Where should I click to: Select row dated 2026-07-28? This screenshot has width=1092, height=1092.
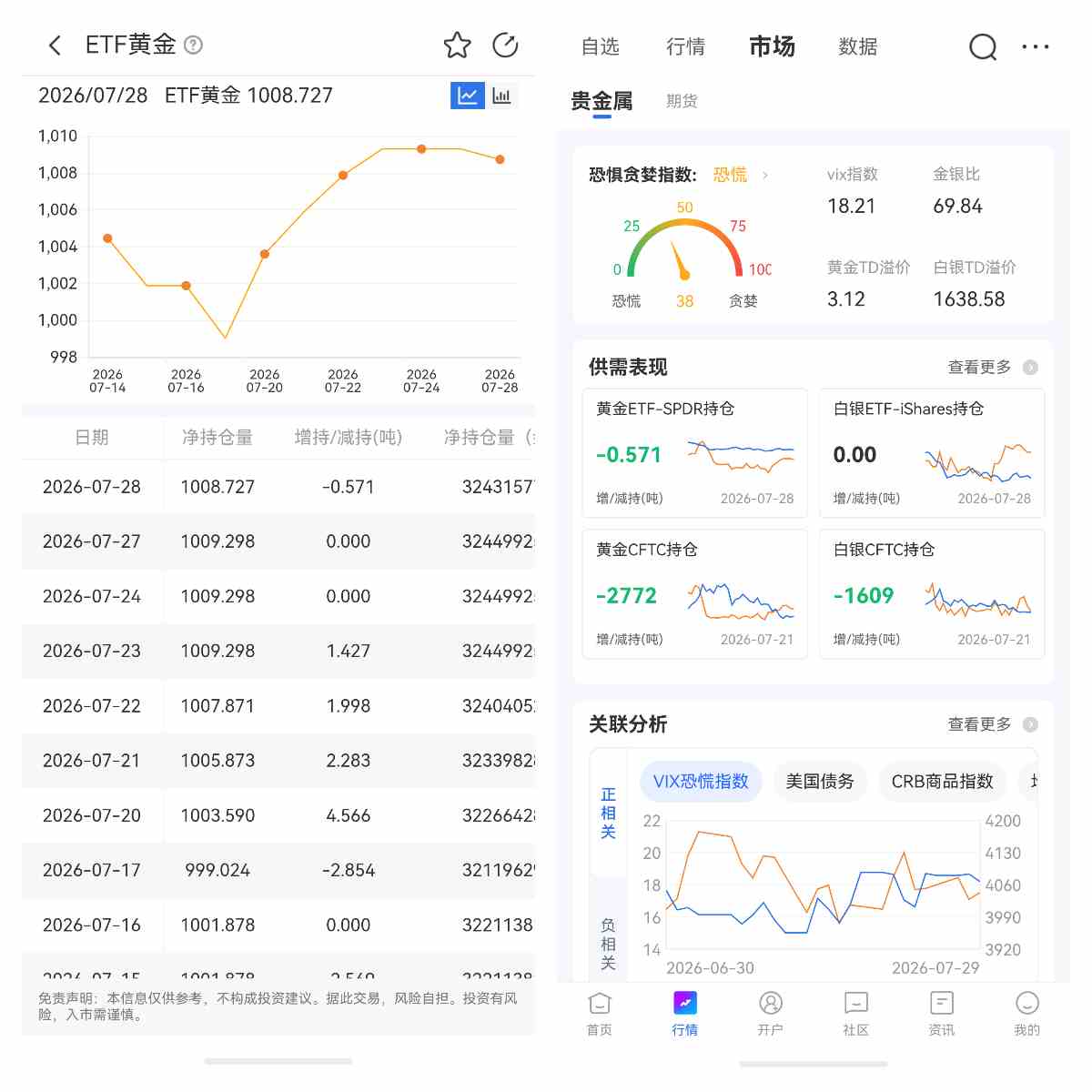point(278,487)
